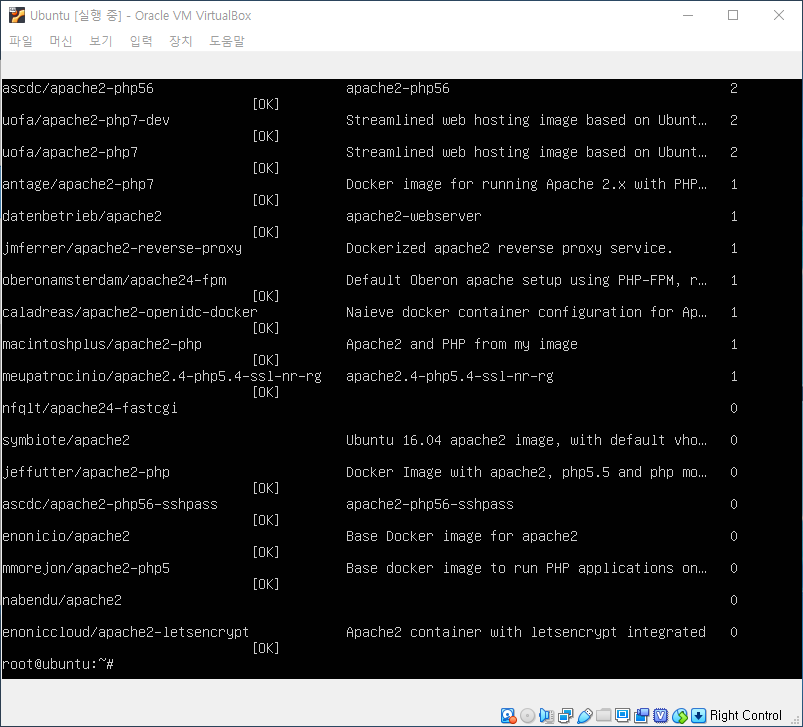
Task: Click the display status icon
Action: point(622,715)
